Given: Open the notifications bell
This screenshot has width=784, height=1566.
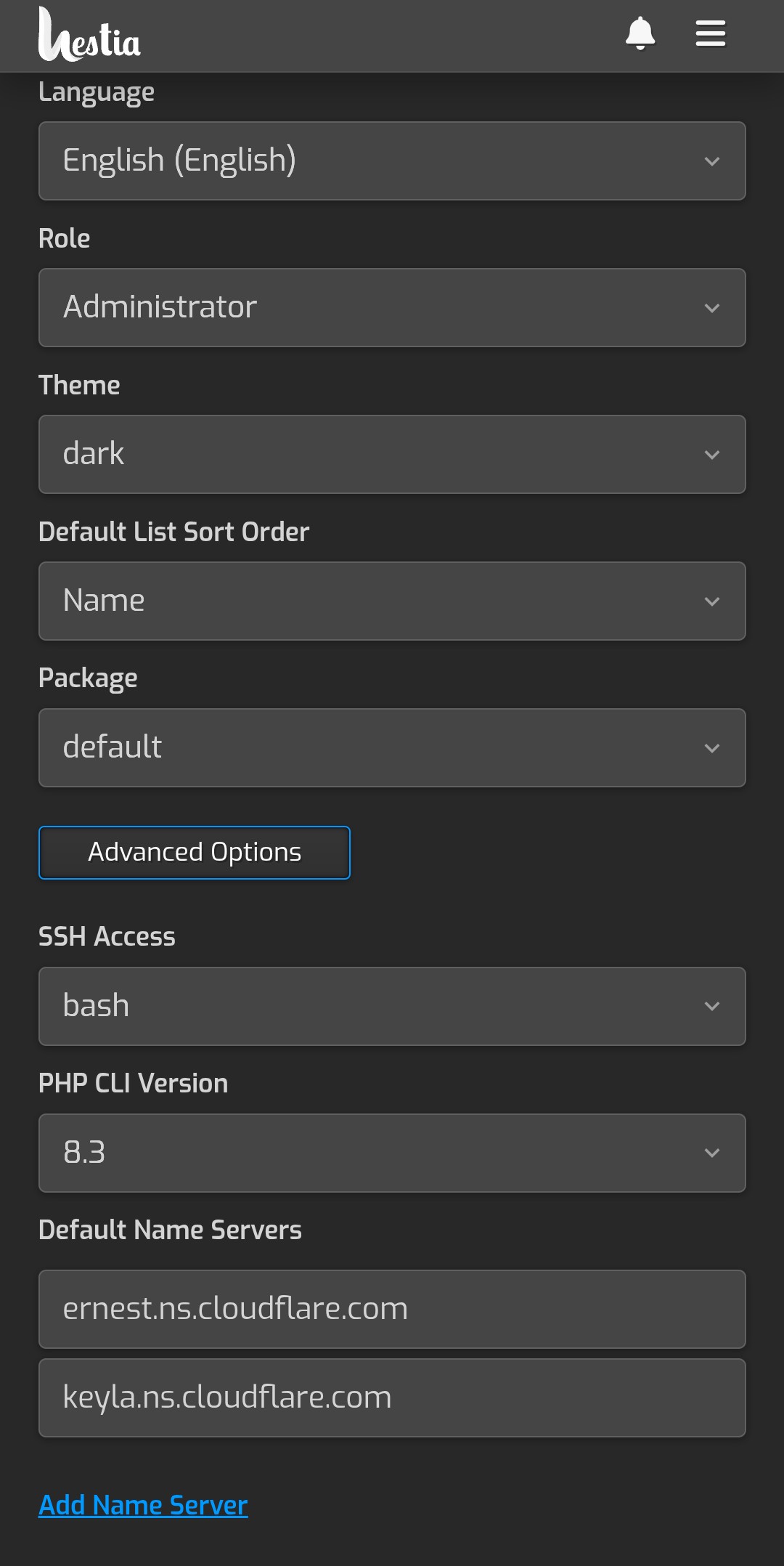Looking at the screenshot, I should [x=640, y=34].
